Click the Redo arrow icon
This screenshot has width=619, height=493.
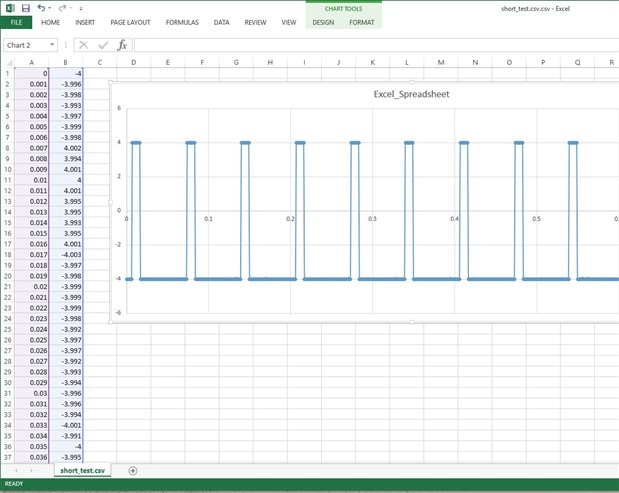point(64,8)
